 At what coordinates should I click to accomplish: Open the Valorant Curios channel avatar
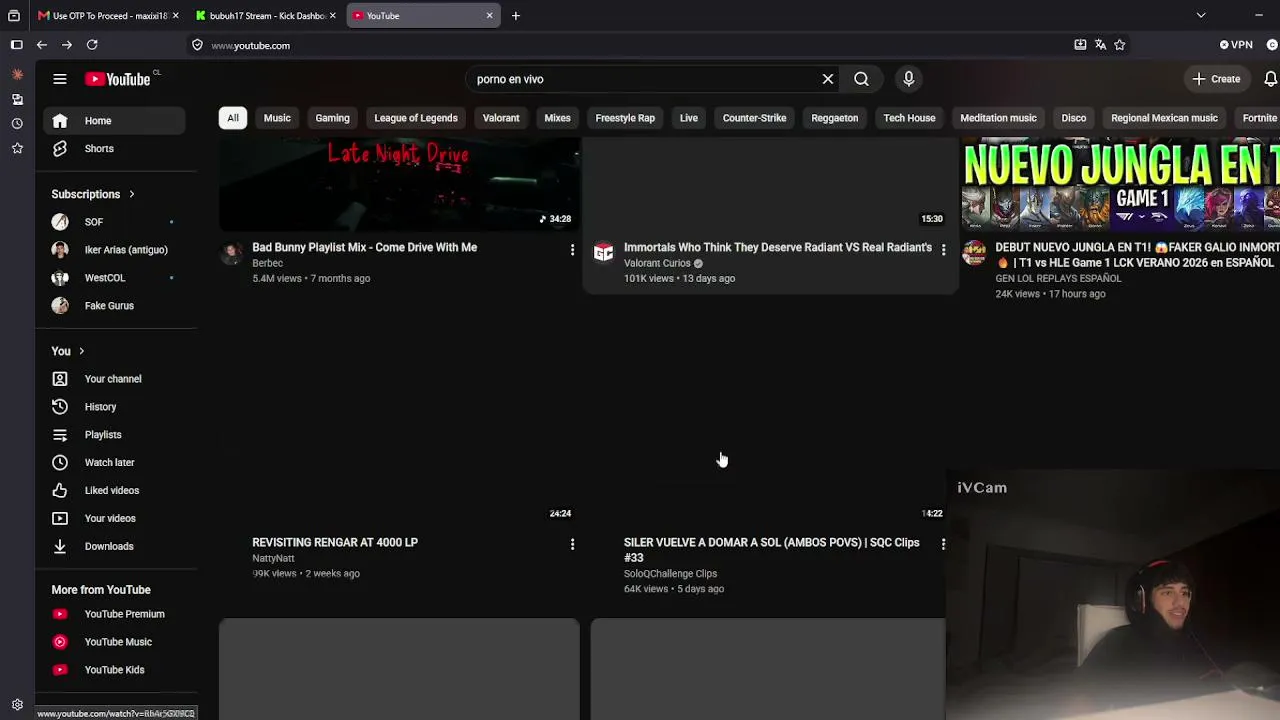click(x=603, y=253)
